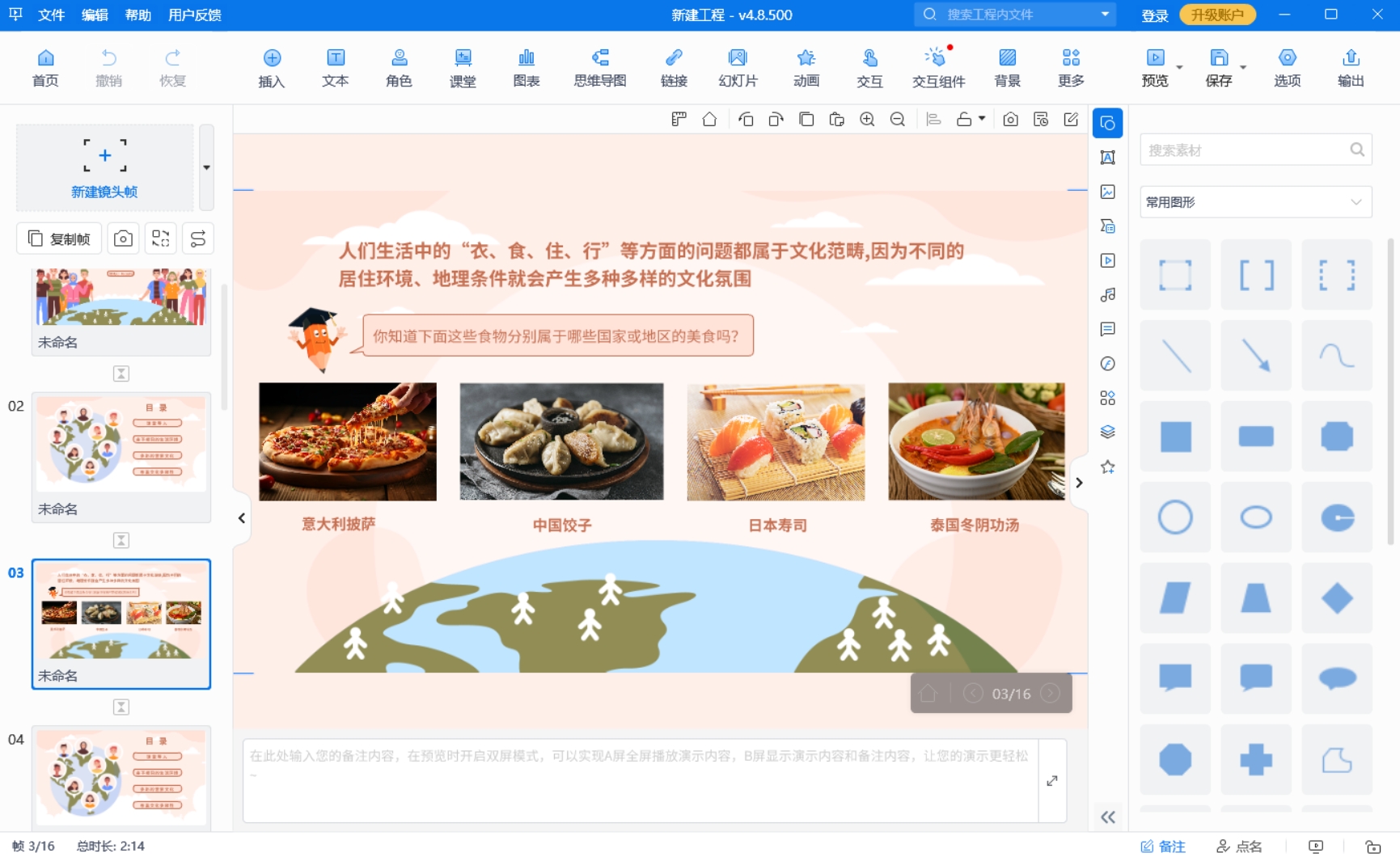The image size is (1400, 857).
Task: Open the 思维导图 mind map tool
Action: coord(600,68)
